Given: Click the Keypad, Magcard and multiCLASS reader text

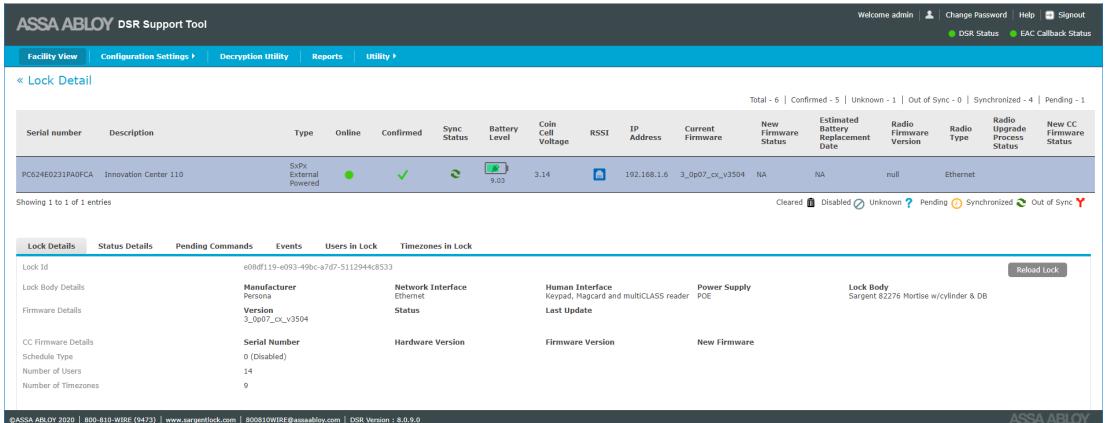Looking at the screenshot, I should (617, 296).
